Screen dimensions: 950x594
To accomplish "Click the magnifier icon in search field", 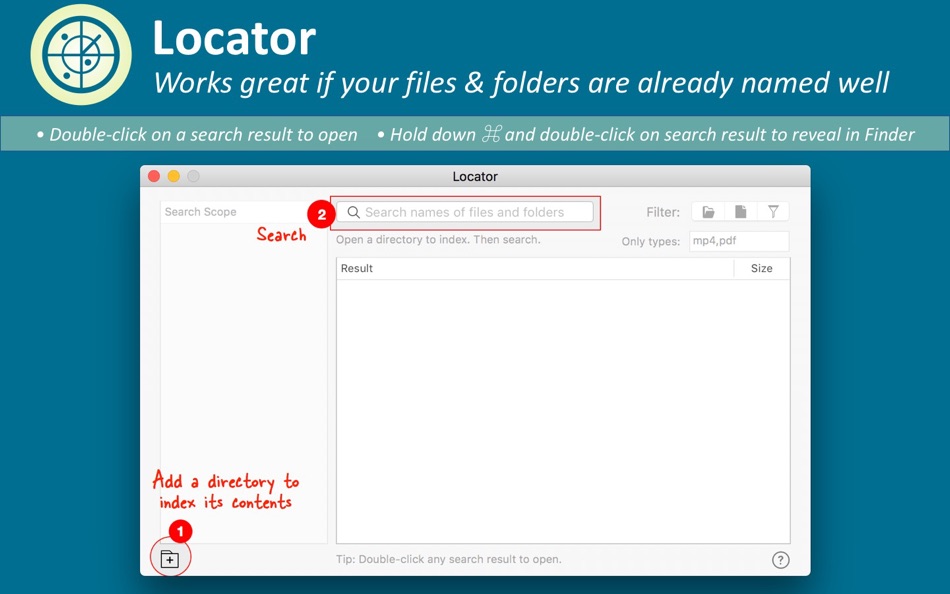I will pyautogui.click(x=353, y=212).
